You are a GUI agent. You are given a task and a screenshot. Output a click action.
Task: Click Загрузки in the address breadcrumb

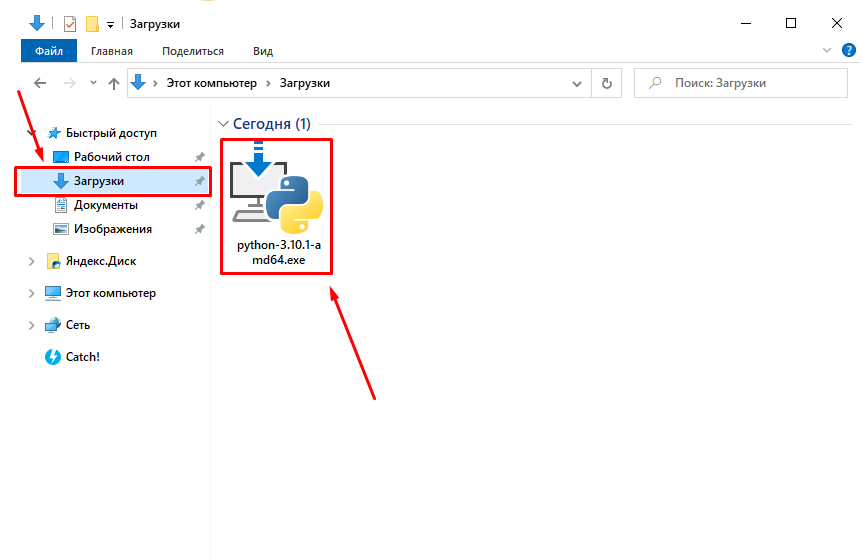[x=305, y=83]
